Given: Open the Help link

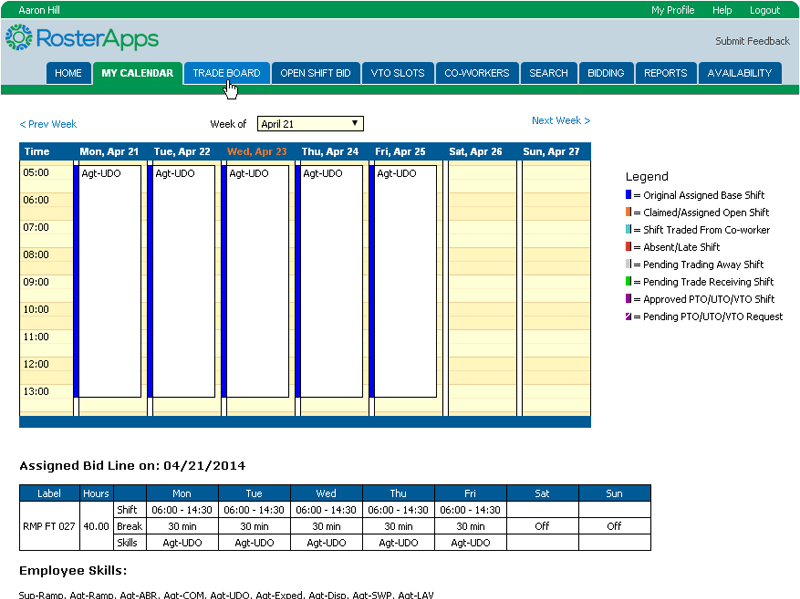Looking at the screenshot, I should pyautogui.click(x=722, y=10).
